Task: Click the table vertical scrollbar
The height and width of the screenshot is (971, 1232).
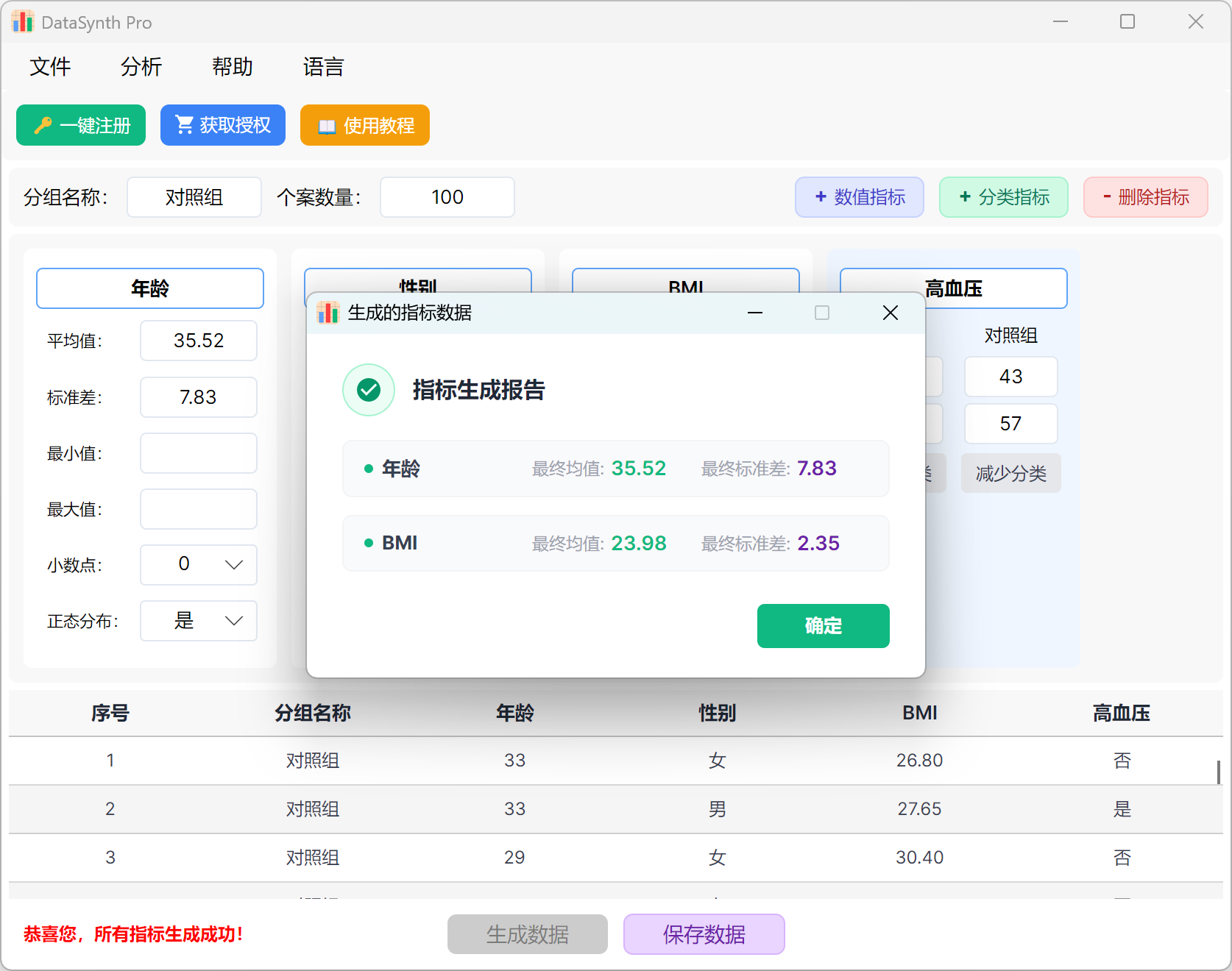Action: 1219,772
